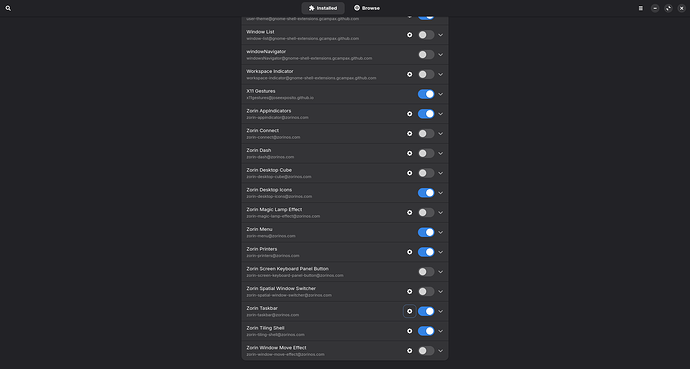Expand details for Zorin Desktop Icons
Image resolution: width=690 pixels, height=369 pixels.
(x=440, y=193)
